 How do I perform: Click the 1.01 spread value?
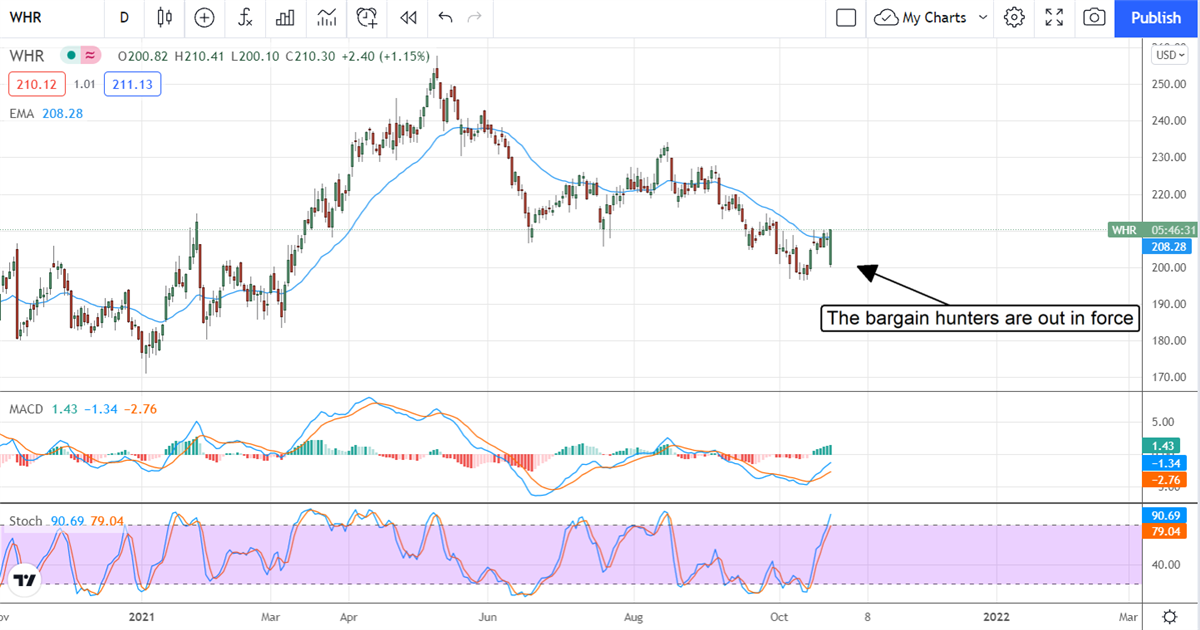tap(84, 85)
